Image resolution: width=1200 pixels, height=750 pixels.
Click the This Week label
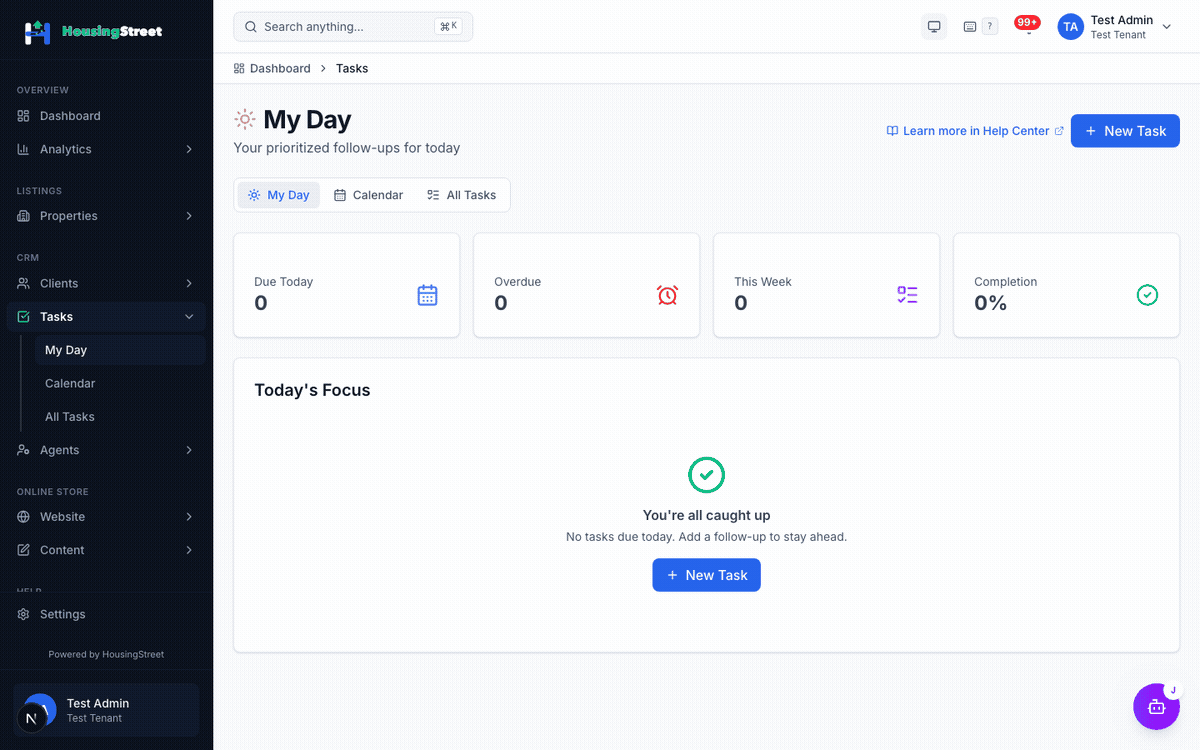coord(763,282)
